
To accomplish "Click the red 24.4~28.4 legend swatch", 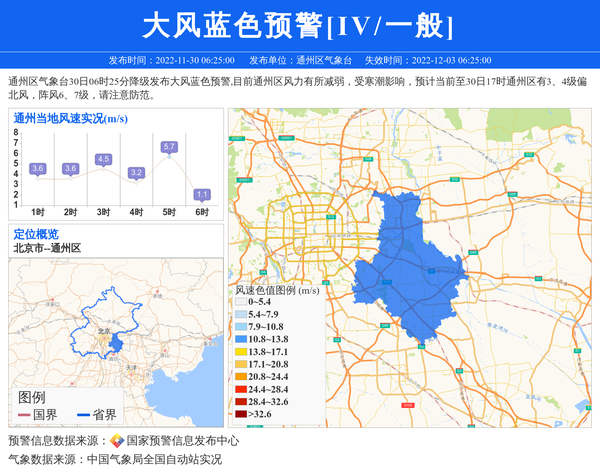I will click(x=241, y=389).
